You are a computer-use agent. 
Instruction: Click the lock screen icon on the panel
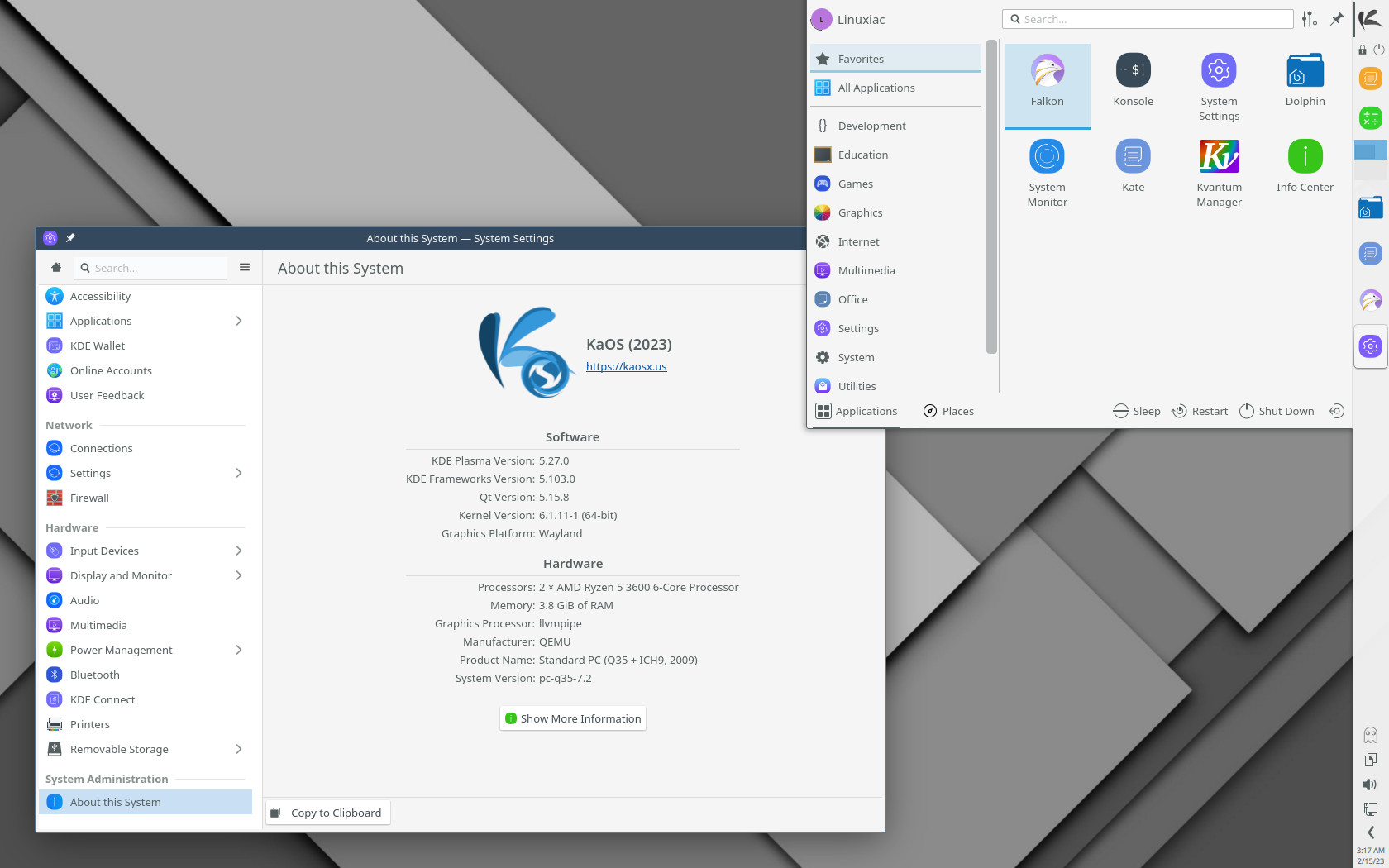click(x=1363, y=50)
